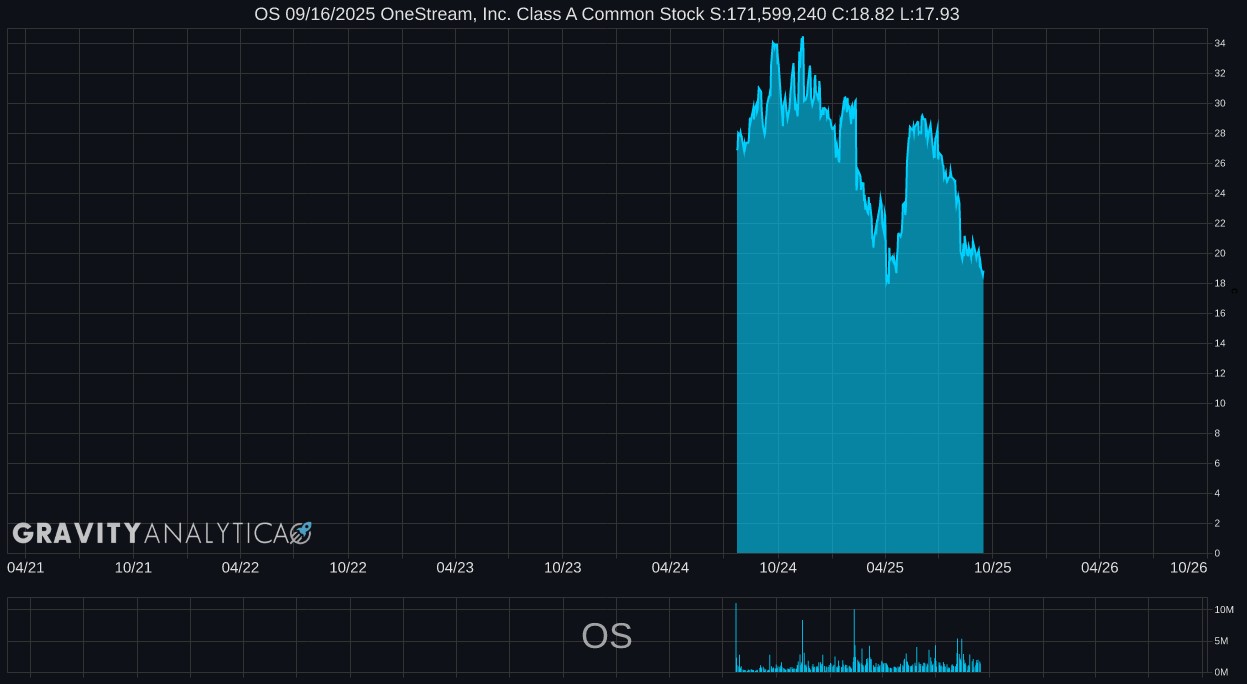
Task: Select the 12 price axis label
Action: (x=1220, y=373)
